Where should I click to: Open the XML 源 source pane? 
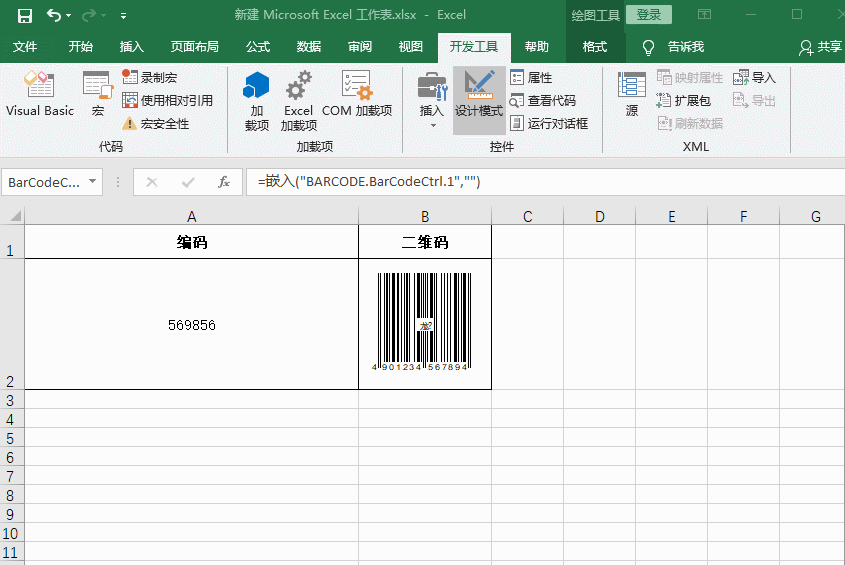pyautogui.click(x=632, y=94)
